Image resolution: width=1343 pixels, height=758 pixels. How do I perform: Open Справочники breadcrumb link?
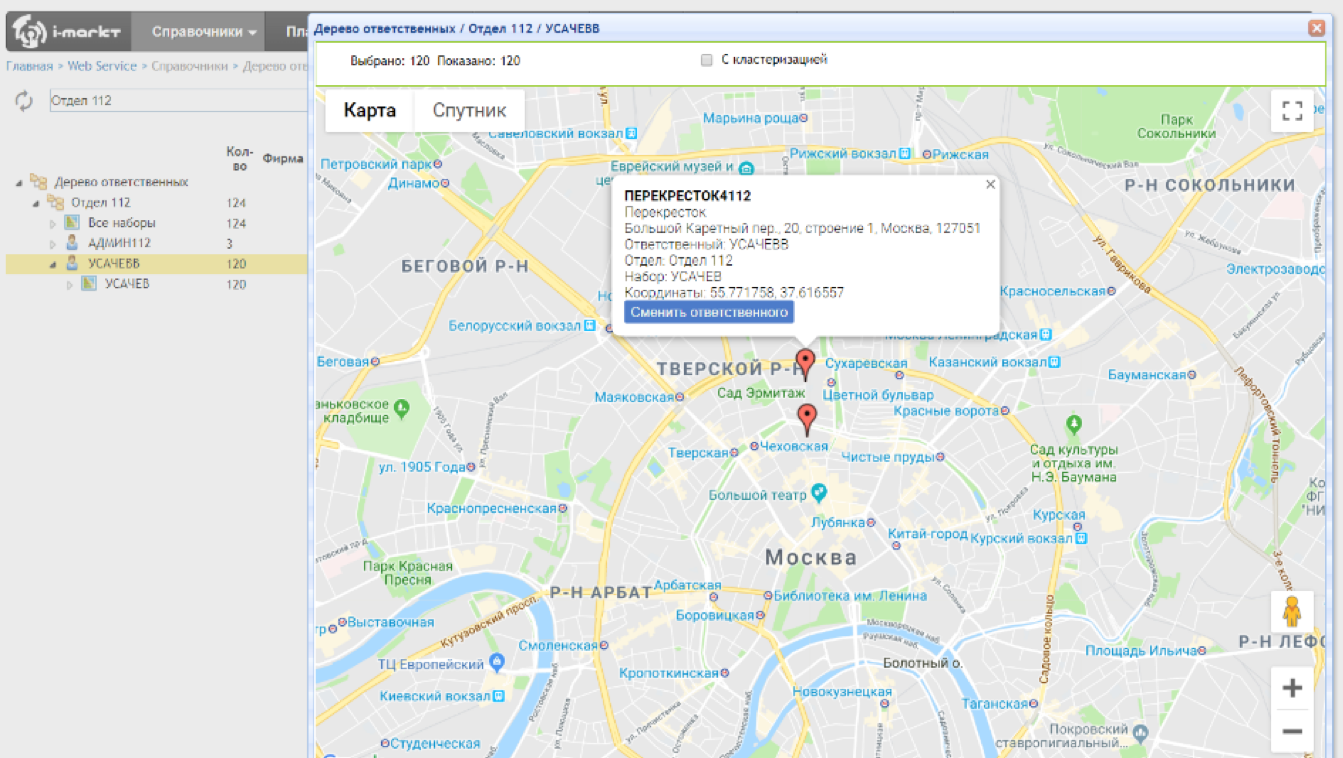coord(190,66)
